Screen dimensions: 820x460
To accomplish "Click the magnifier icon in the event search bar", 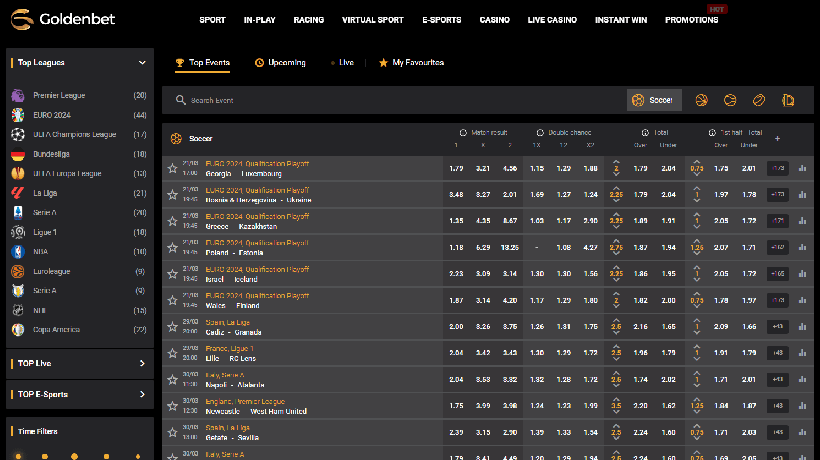I will (180, 100).
